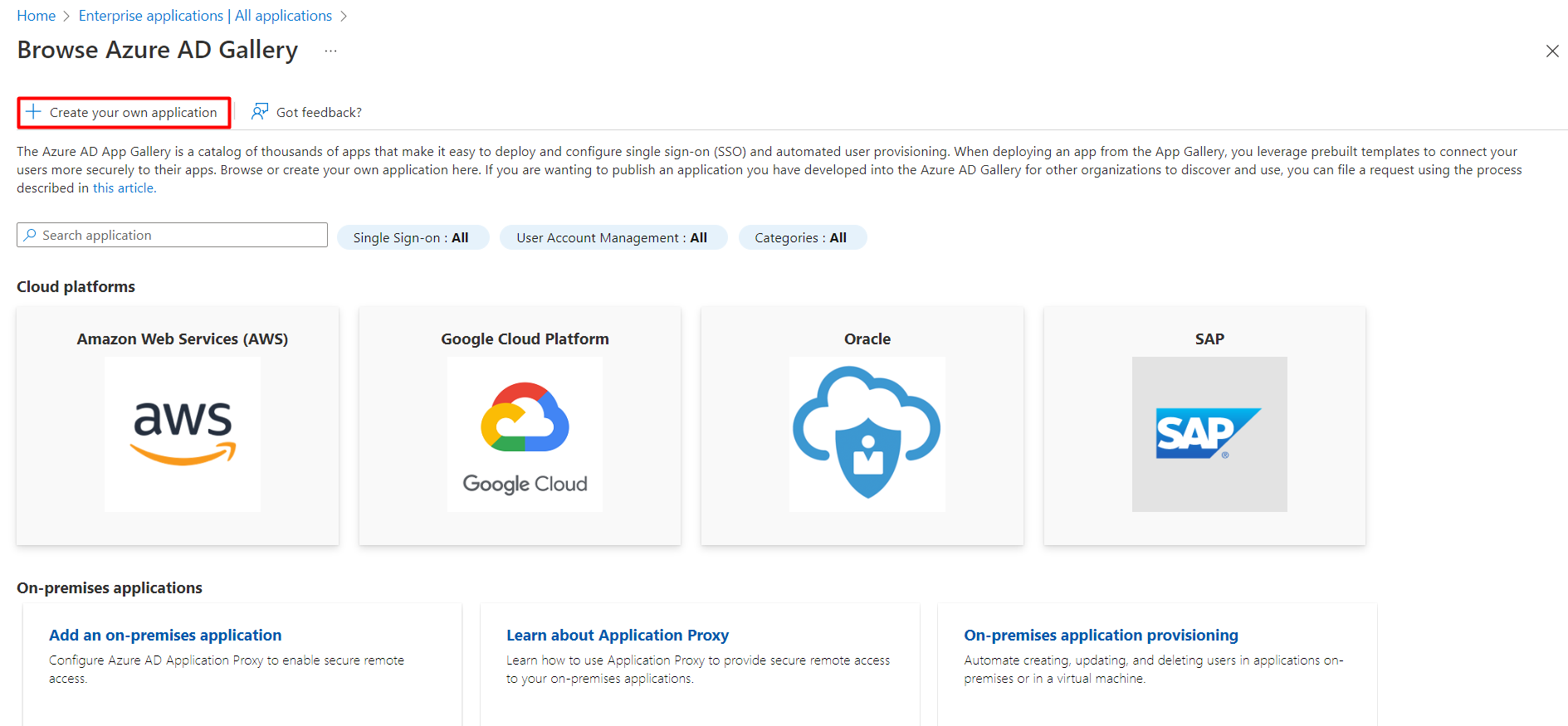Click Create your own application button
1568x726 pixels.
pos(124,112)
